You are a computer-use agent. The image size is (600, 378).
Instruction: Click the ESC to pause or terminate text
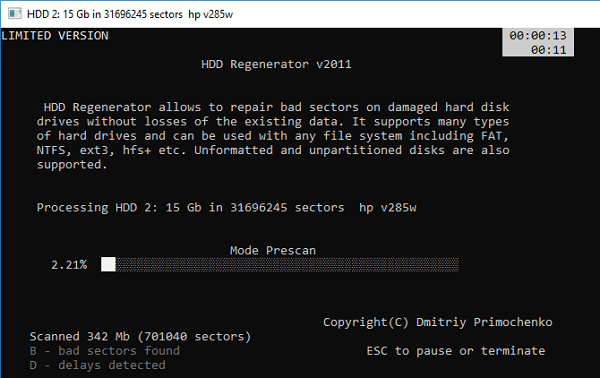(456, 351)
